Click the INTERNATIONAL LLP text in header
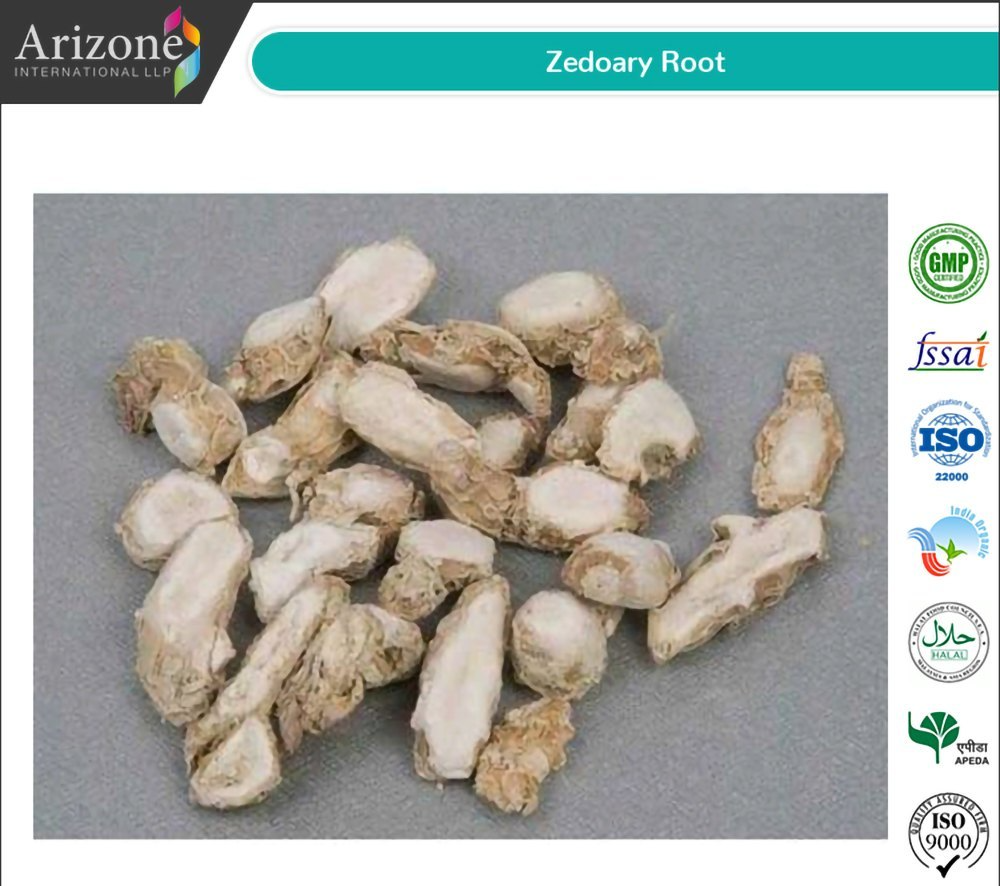1000x886 pixels. tap(93, 71)
